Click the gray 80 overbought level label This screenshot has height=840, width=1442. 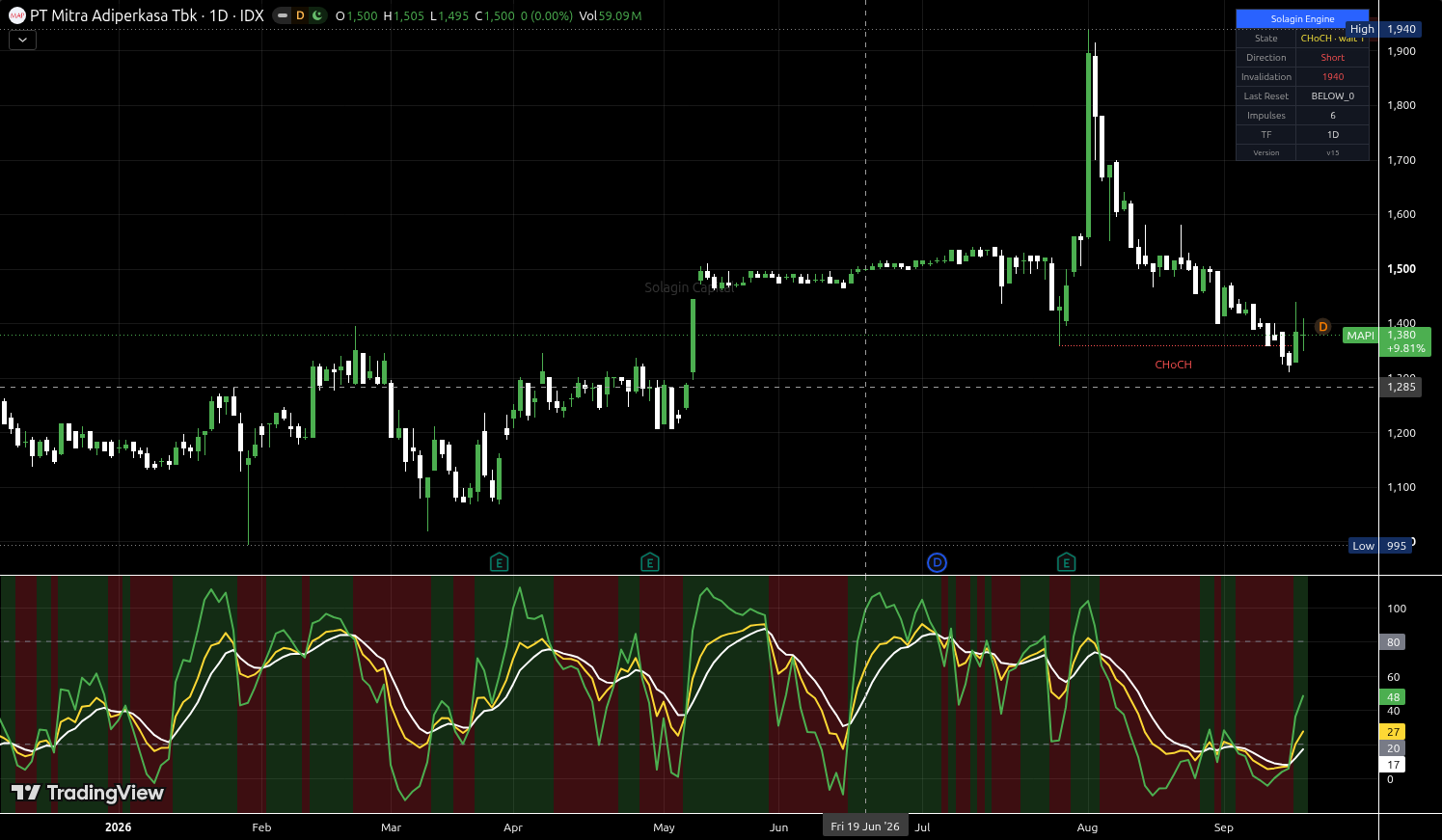tap(1393, 642)
